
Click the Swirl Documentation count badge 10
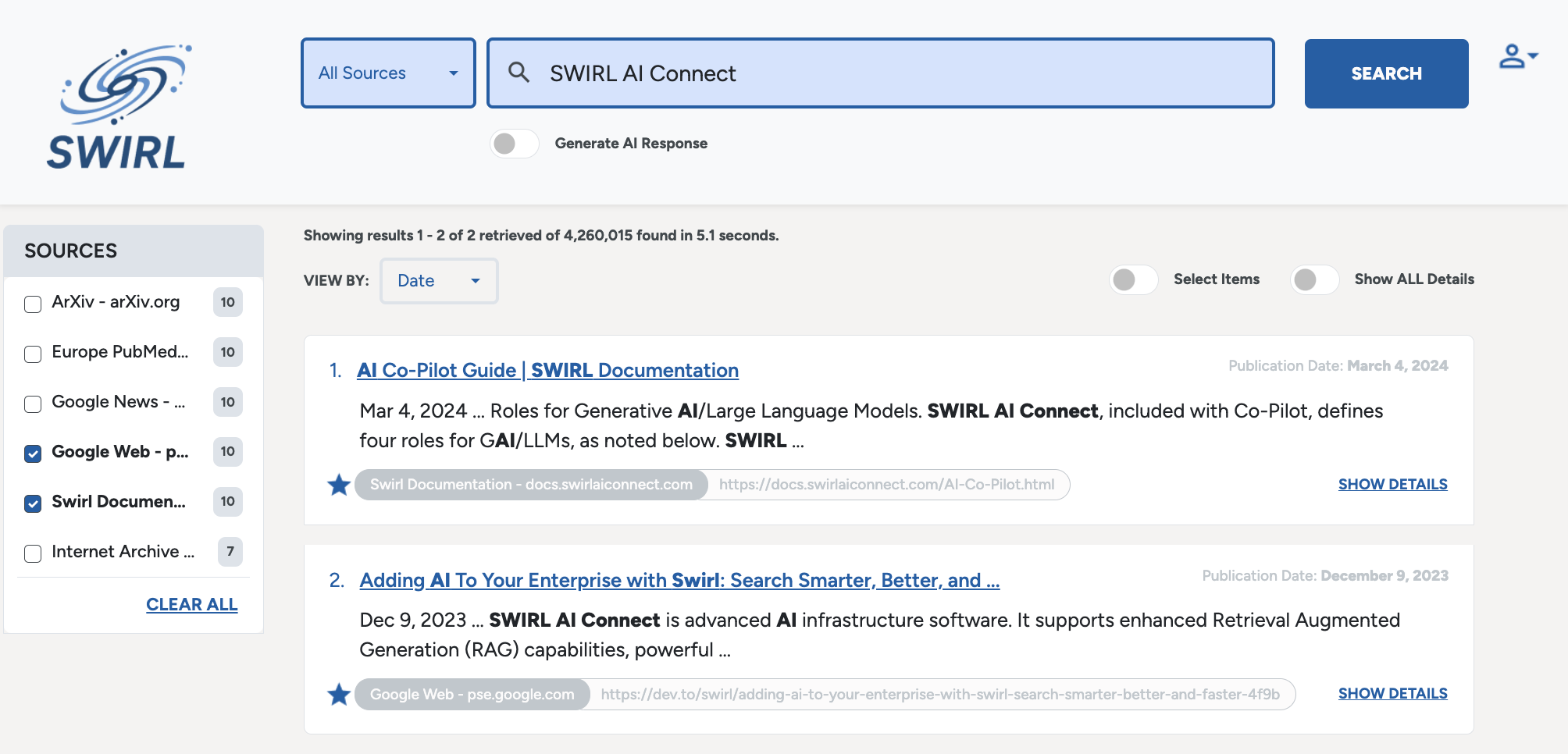[x=227, y=501]
